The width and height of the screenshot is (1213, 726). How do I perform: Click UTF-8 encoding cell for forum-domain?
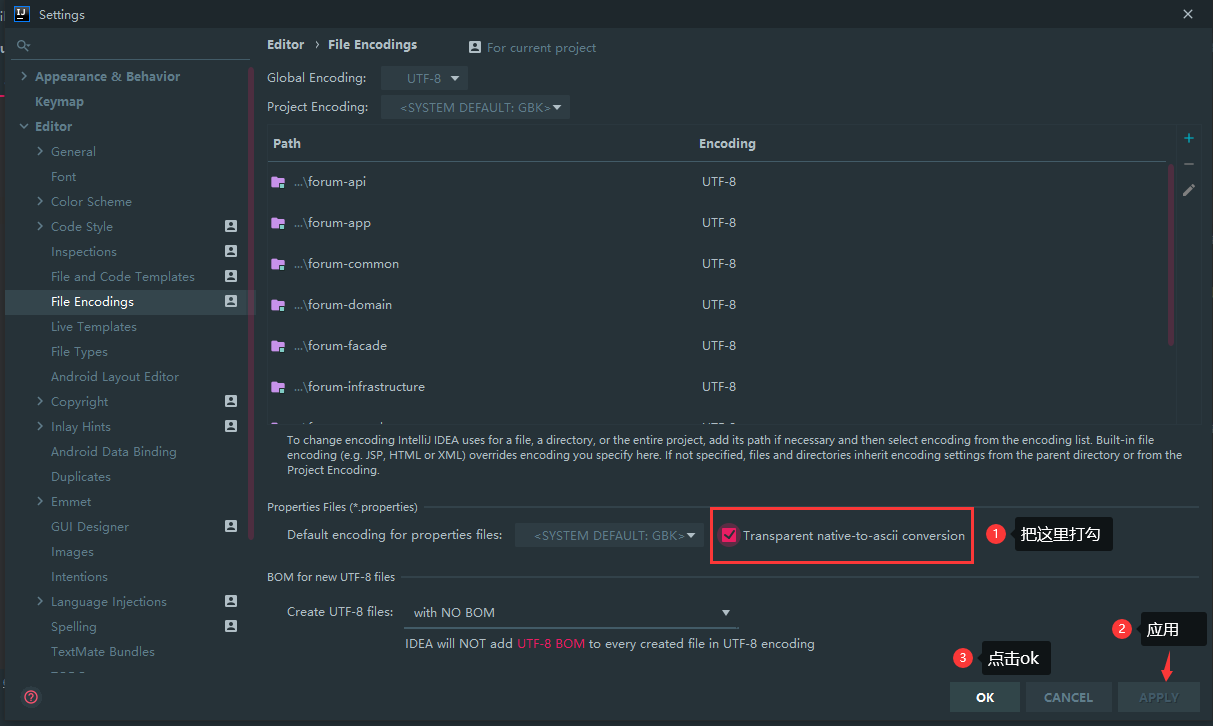(719, 305)
